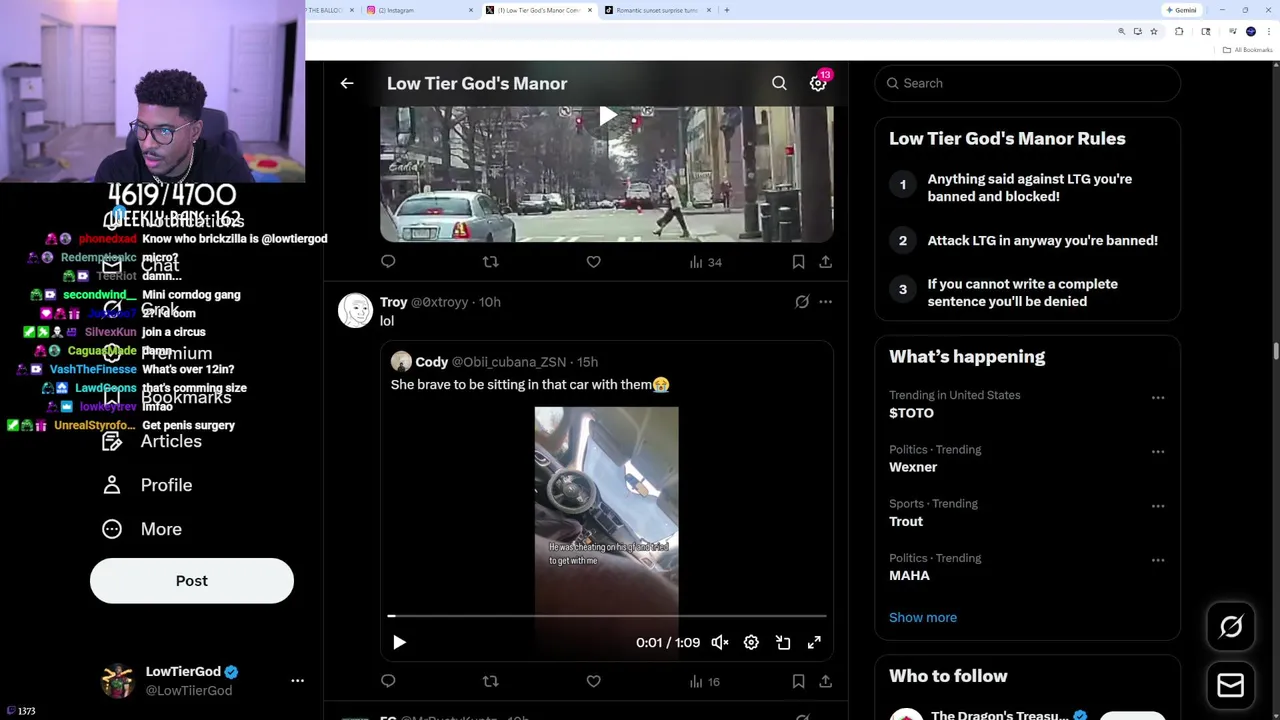Open Chrome profile avatar
This screenshot has height=720, width=1280.
coord(1251,32)
